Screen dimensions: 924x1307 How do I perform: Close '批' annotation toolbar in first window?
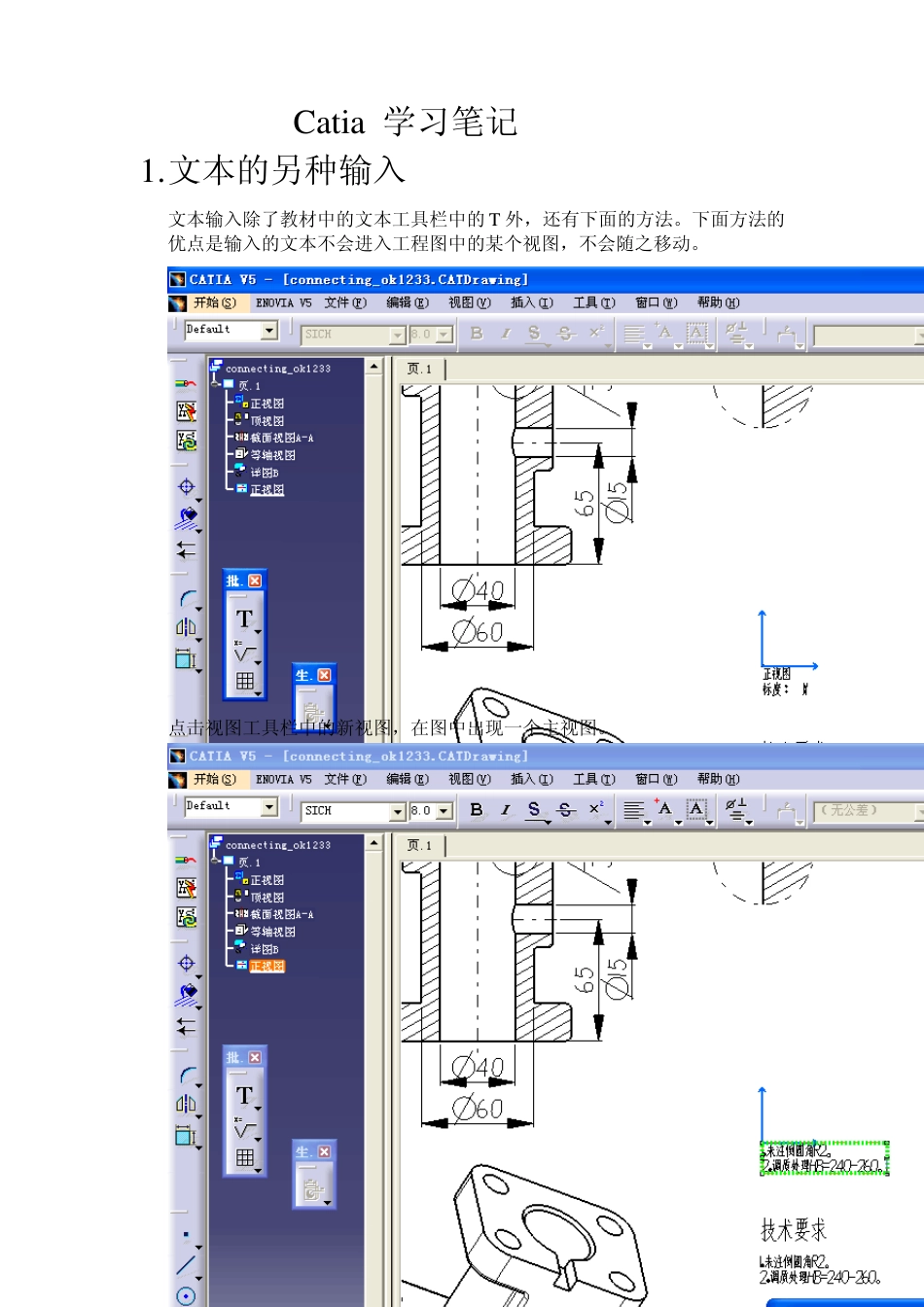254,581
